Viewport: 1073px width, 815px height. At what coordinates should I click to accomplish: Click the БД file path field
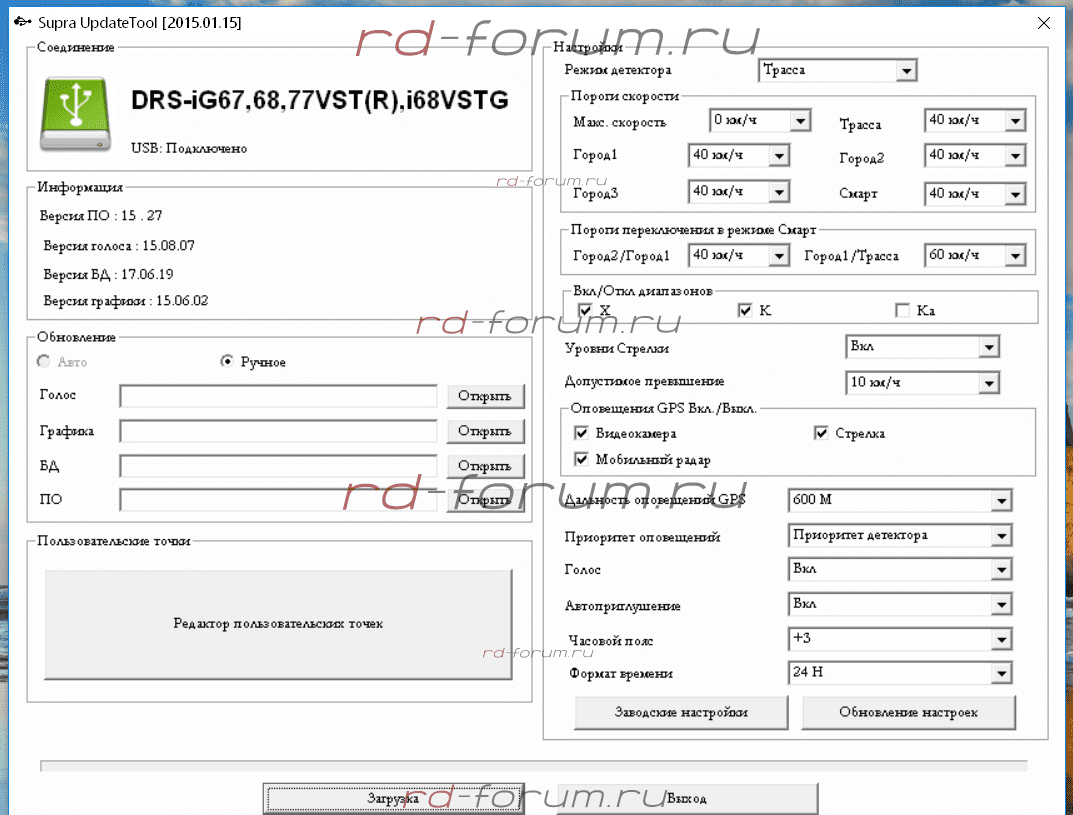pos(278,466)
